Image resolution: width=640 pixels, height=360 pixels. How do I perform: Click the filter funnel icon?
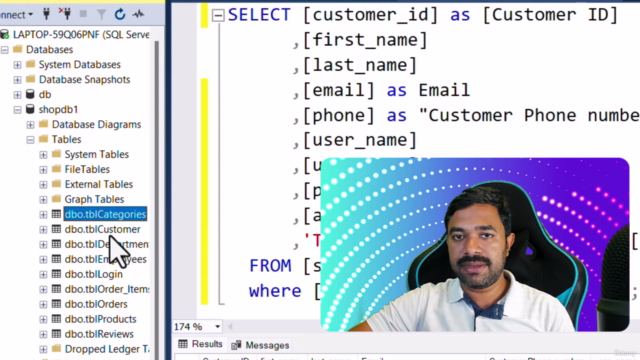click(x=101, y=15)
